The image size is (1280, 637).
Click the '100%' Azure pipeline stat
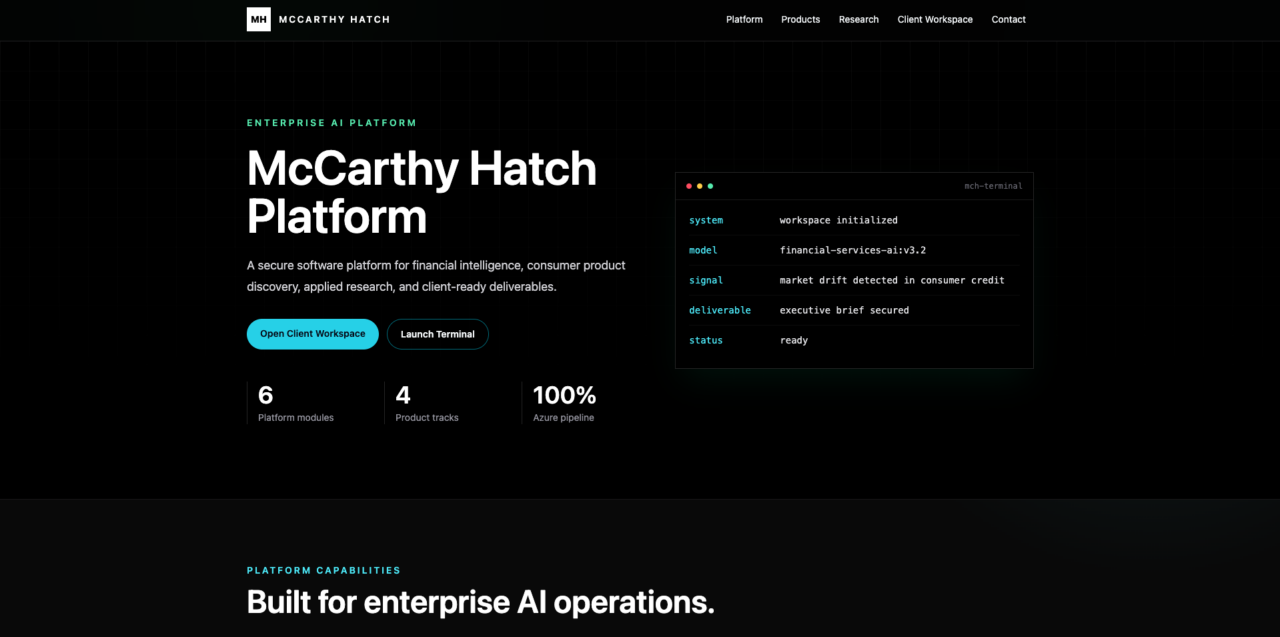tap(565, 395)
